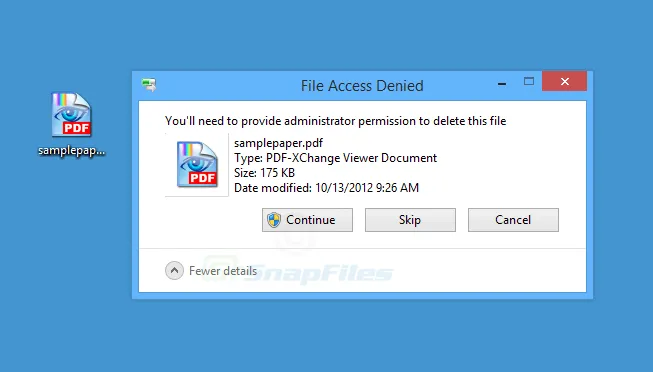
Task: Click Continue to grant administrator permission
Action: click(307, 220)
